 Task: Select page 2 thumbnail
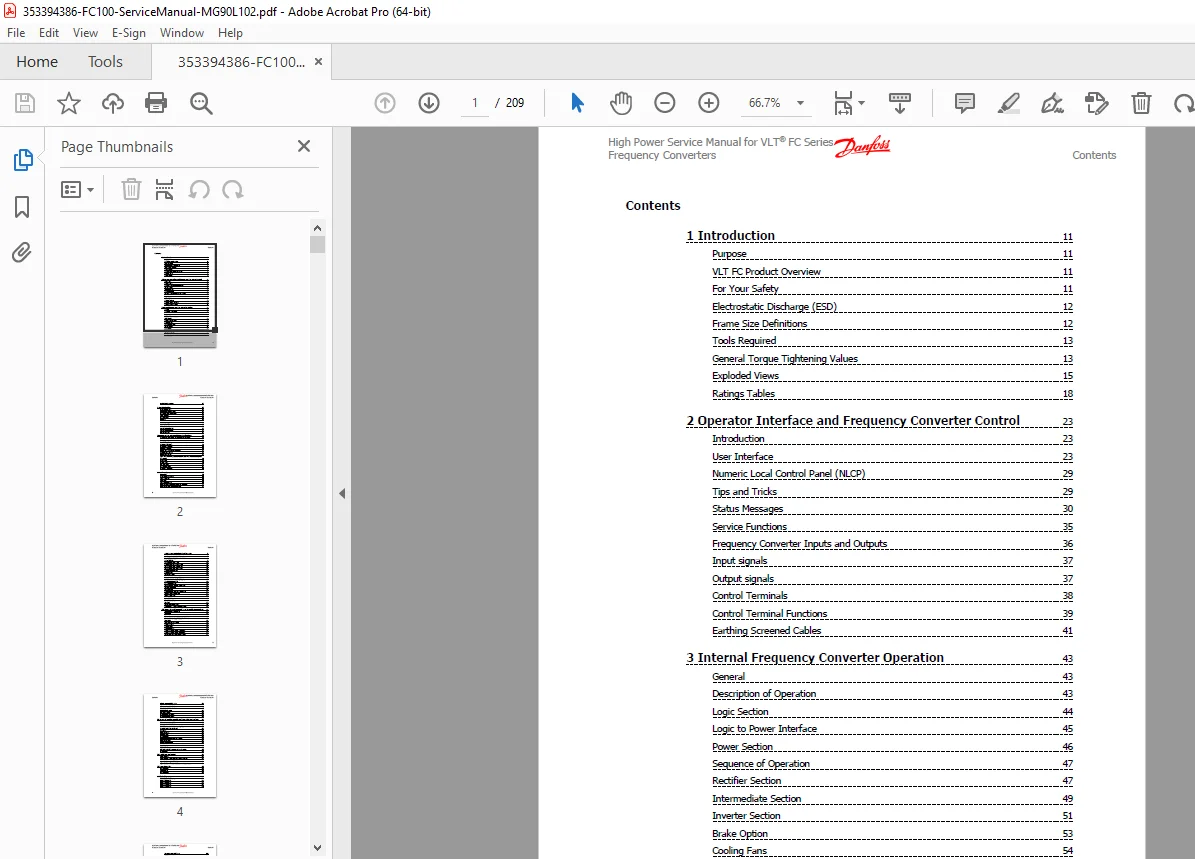180,445
